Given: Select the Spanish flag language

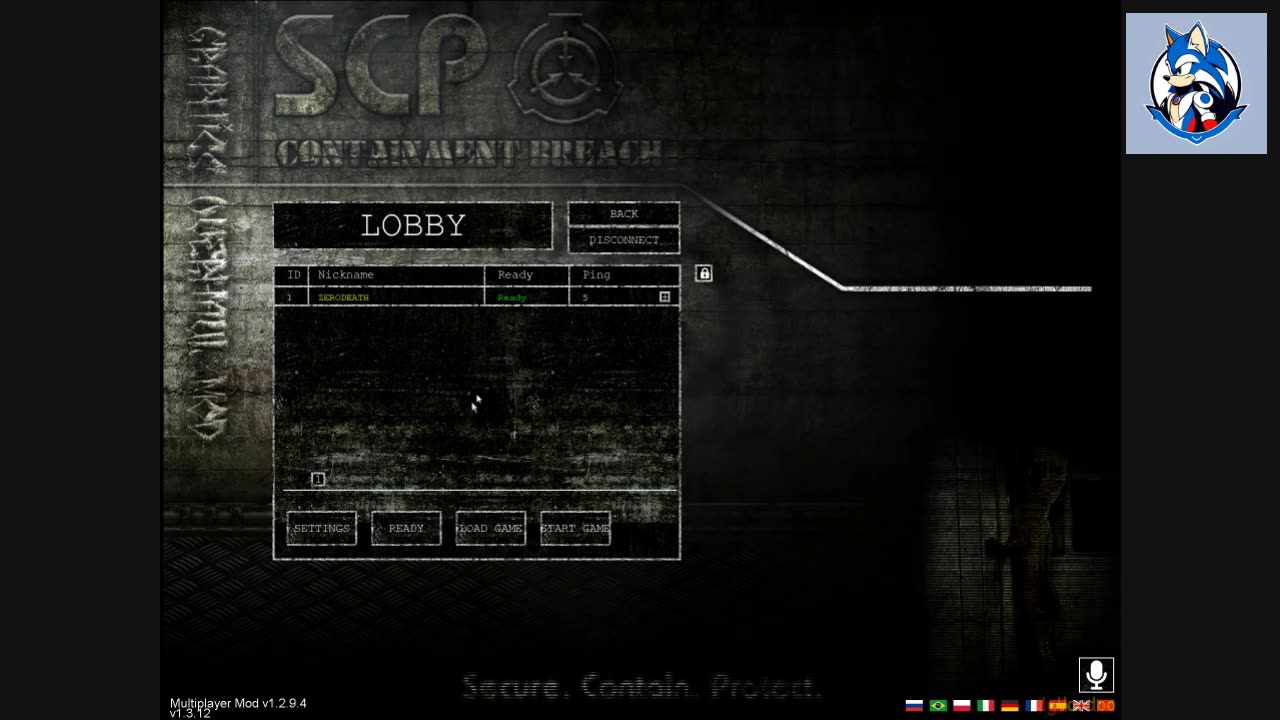Looking at the screenshot, I should 1058,705.
